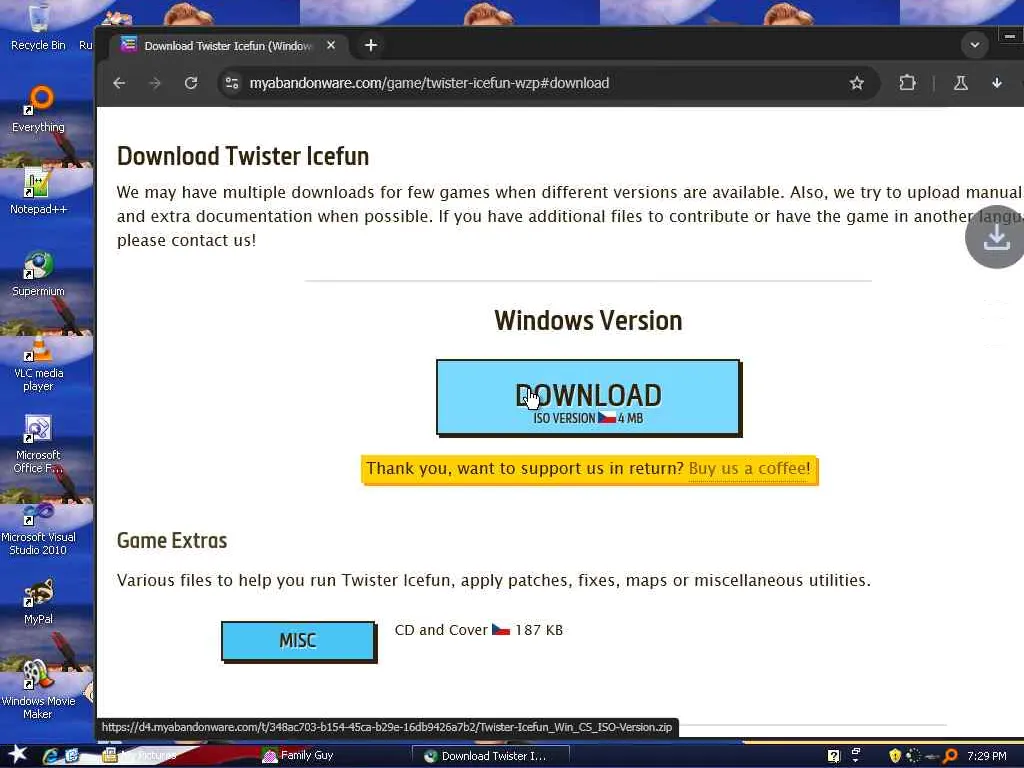Click the browser forward arrow

tap(155, 83)
